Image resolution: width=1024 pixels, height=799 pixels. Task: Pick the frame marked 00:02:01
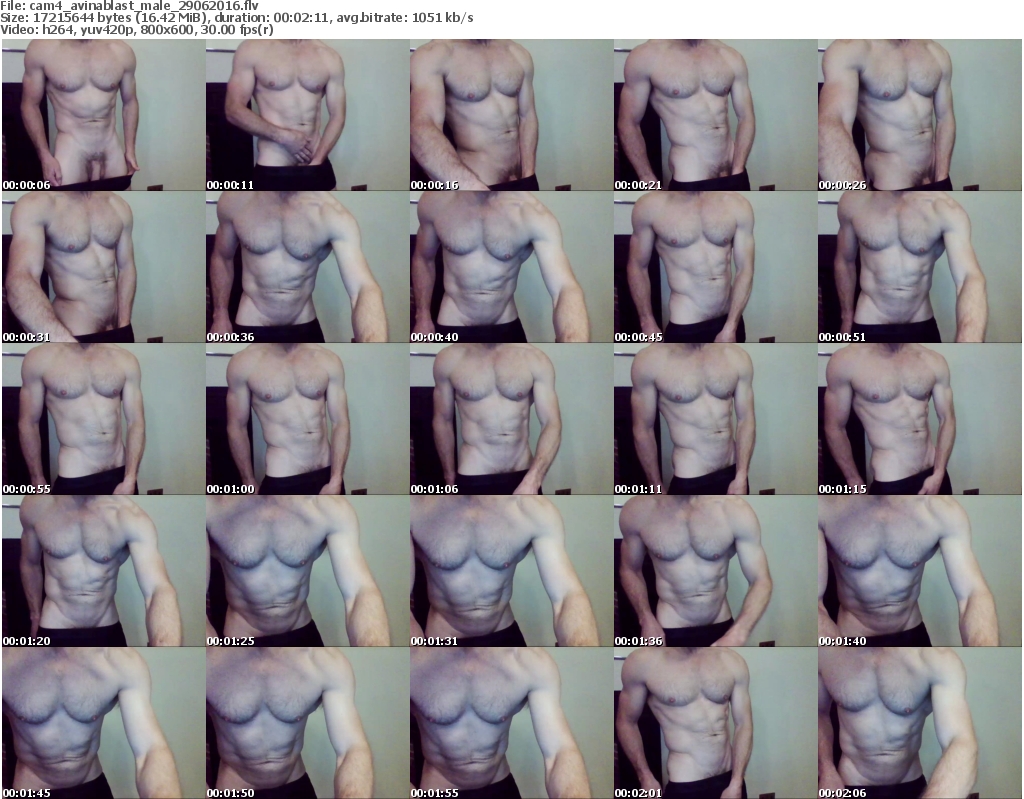716,723
